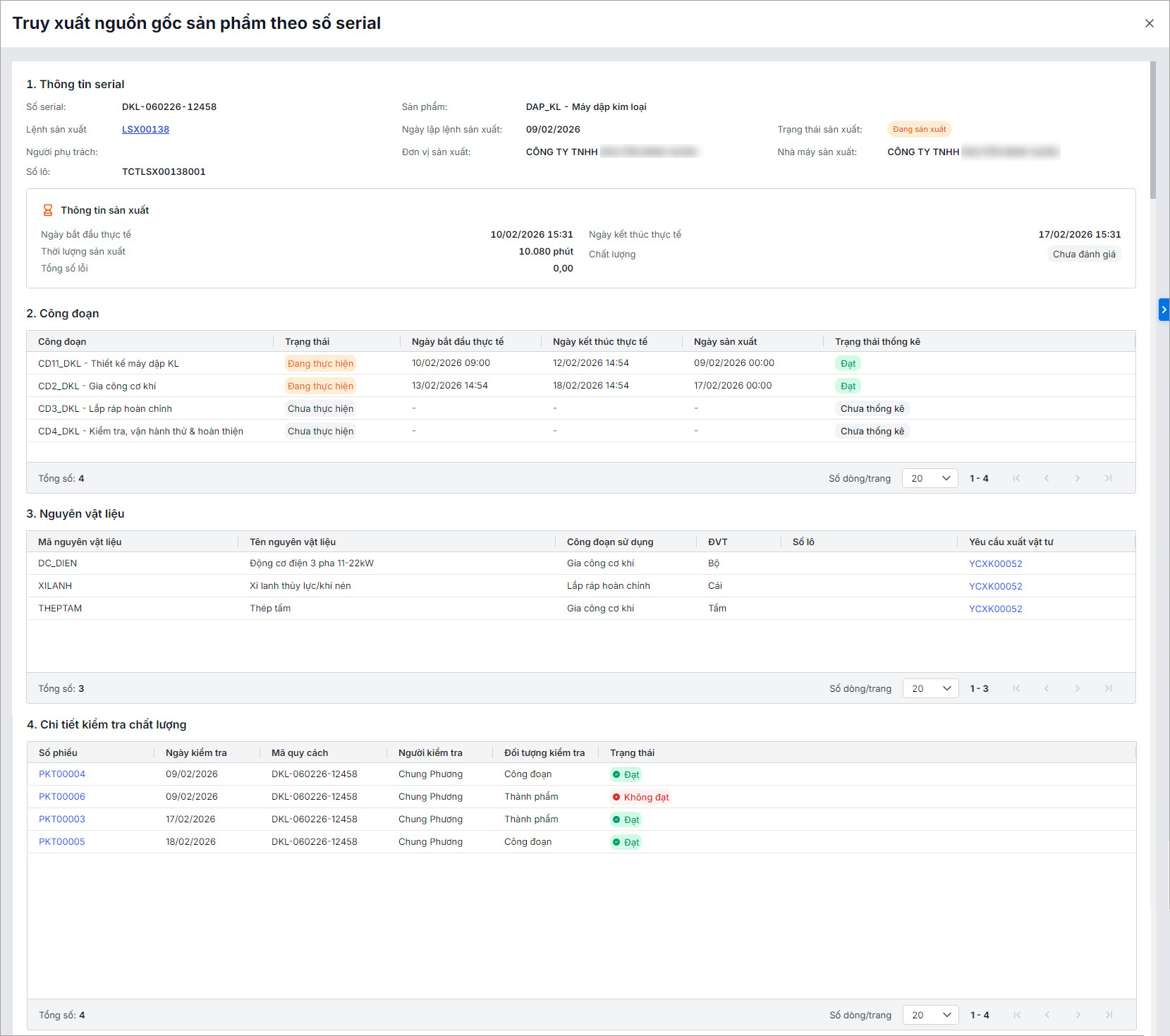Open inspection slip PKT00006

coord(62,796)
